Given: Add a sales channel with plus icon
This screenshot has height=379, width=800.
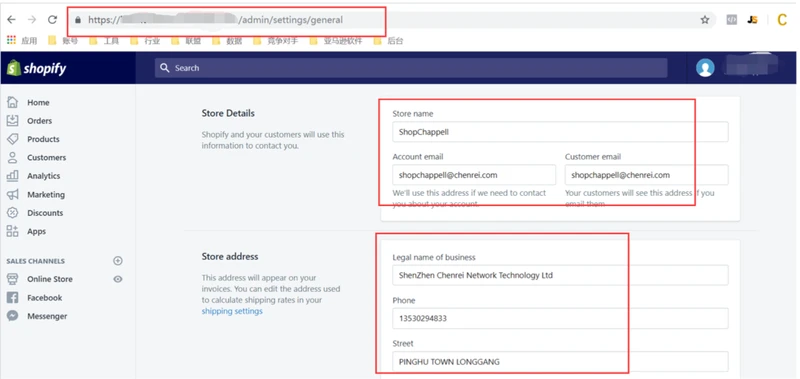Looking at the screenshot, I should tap(118, 261).
